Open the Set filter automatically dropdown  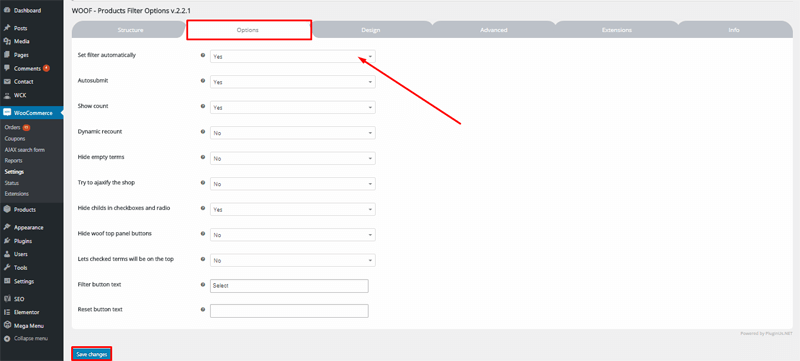[x=293, y=56]
